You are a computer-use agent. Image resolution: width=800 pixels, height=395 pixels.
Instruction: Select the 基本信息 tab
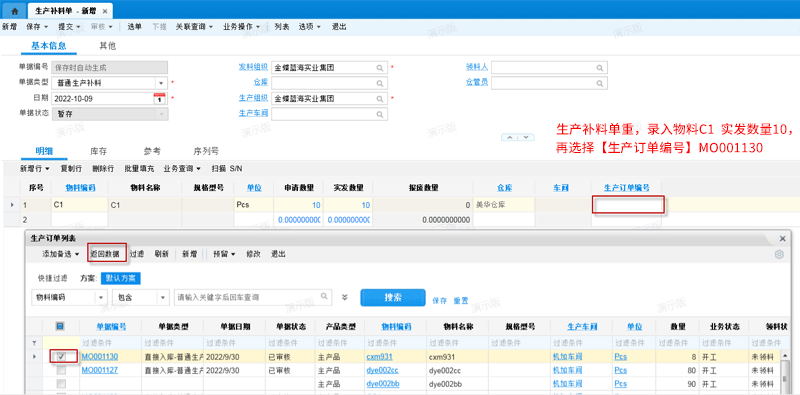click(x=48, y=46)
